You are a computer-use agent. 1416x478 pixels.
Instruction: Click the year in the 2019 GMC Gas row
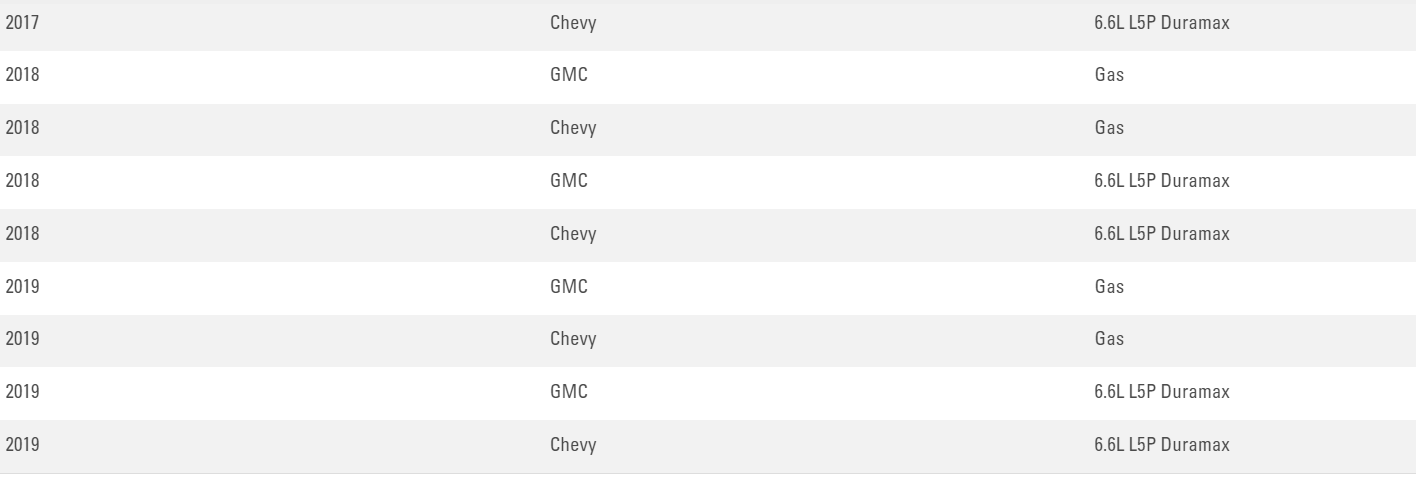point(22,287)
